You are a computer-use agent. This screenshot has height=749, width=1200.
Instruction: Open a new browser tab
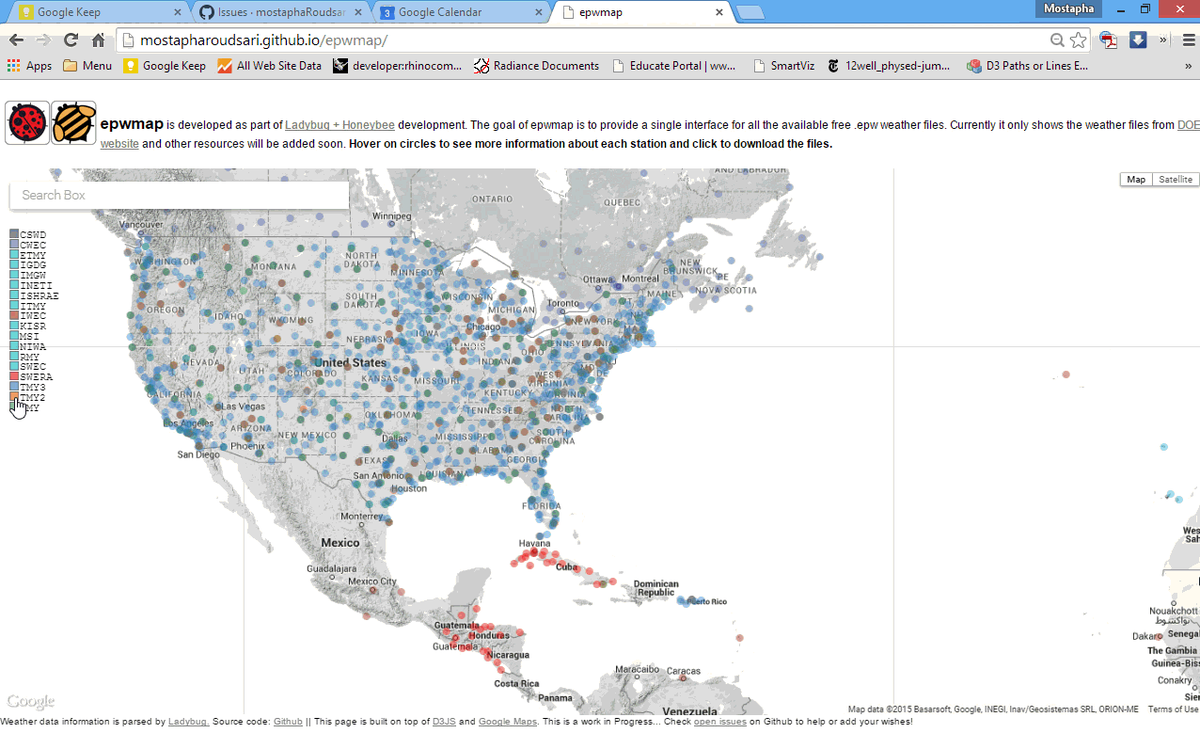pos(750,13)
